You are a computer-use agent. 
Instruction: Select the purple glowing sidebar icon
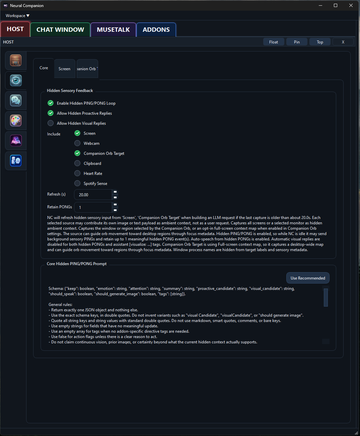pos(16,140)
